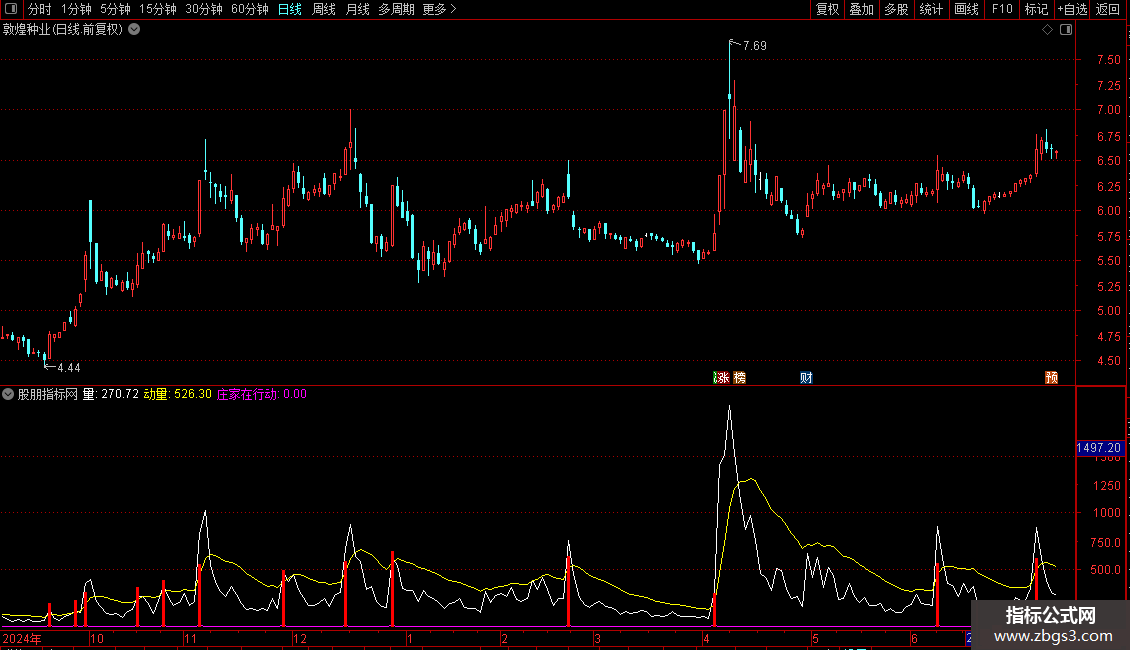
Task: Select the 60分钟 period
Action: pyautogui.click(x=250, y=9)
